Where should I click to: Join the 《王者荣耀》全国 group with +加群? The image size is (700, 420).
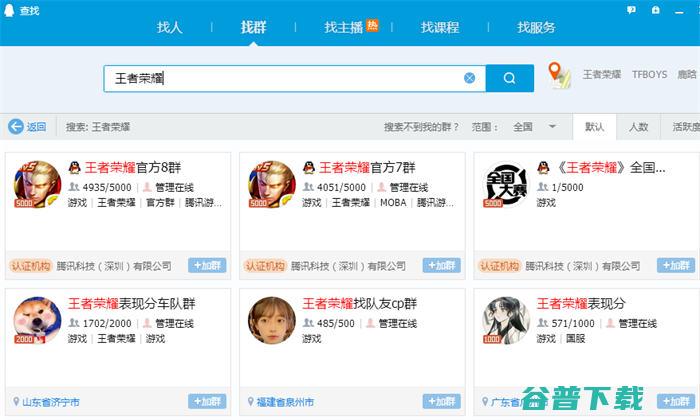tap(676, 266)
